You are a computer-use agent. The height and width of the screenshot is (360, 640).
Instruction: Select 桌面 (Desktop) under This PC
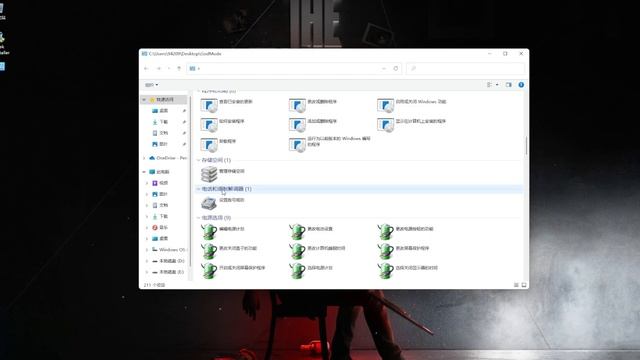tap(160, 238)
